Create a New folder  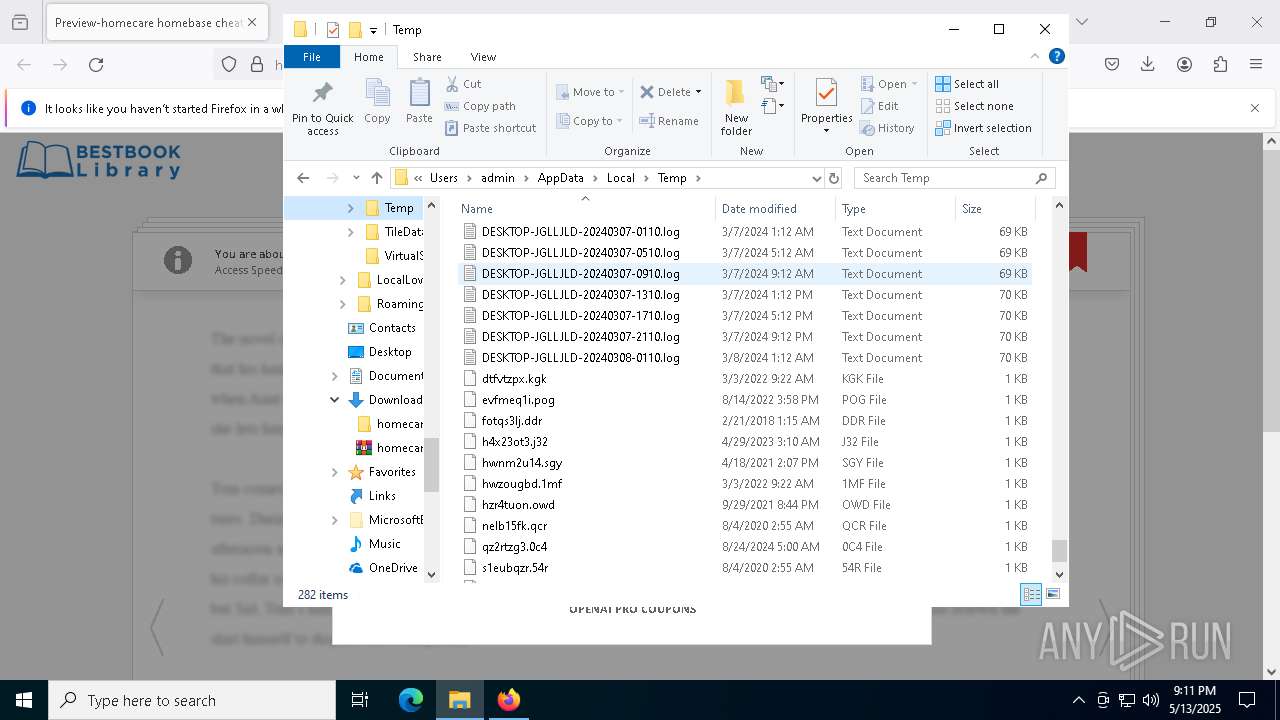click(x=736, y=107)
